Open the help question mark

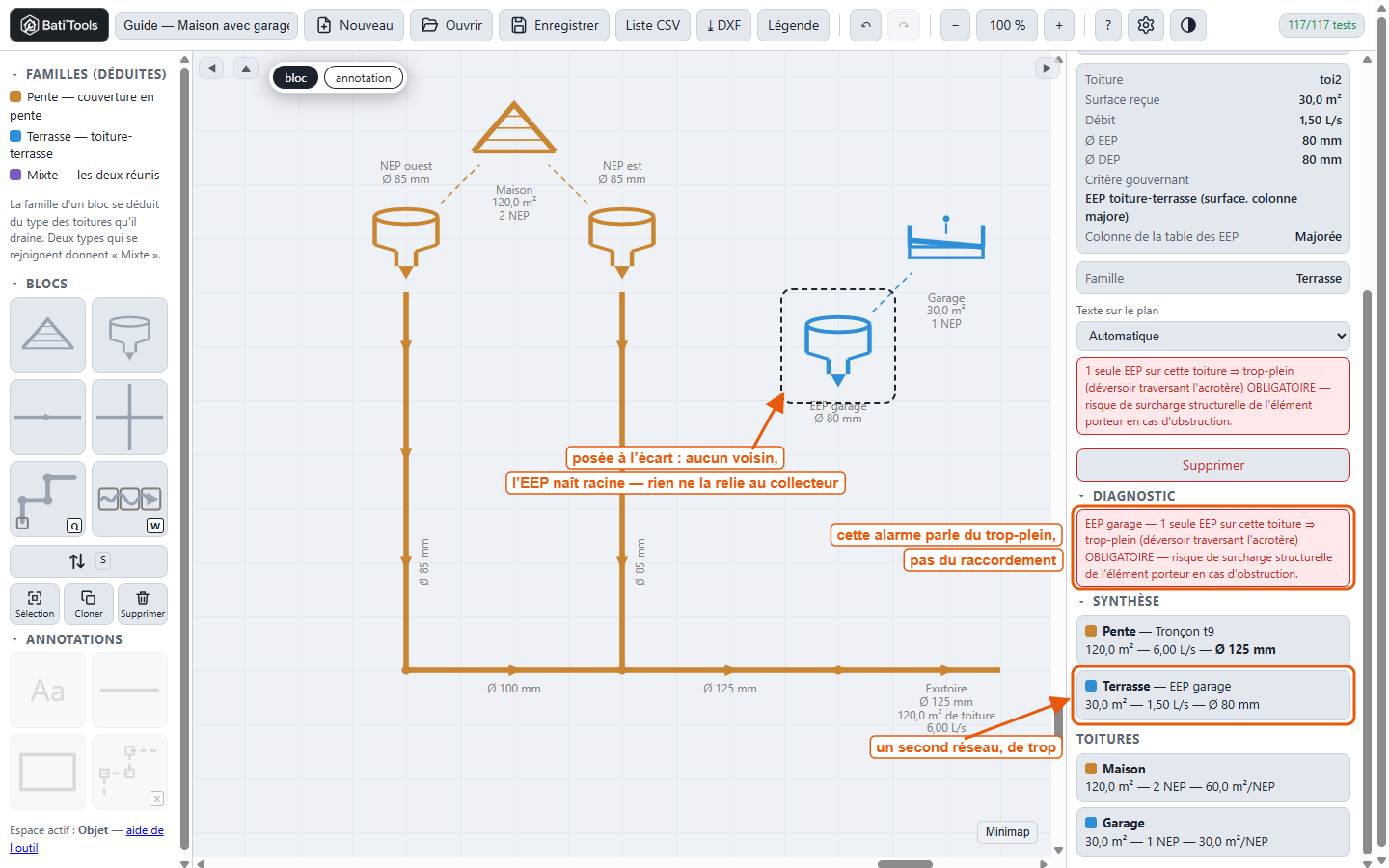(x=1107, y=25)
